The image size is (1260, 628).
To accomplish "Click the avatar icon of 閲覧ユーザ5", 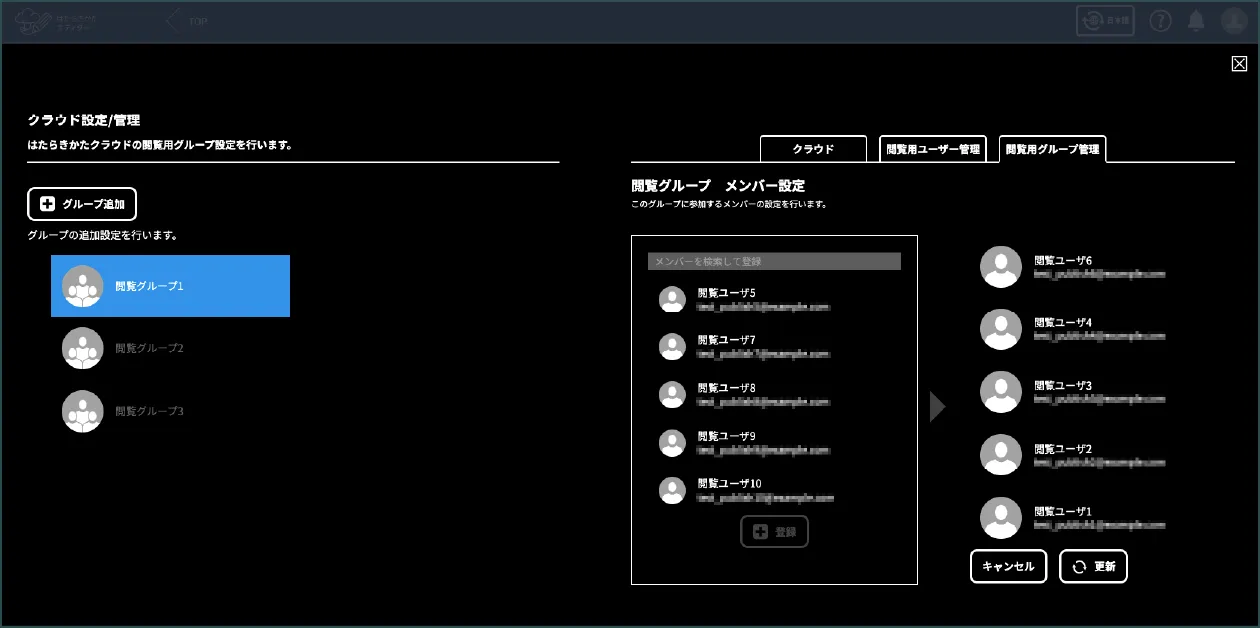I will click(x=672, y=299).
